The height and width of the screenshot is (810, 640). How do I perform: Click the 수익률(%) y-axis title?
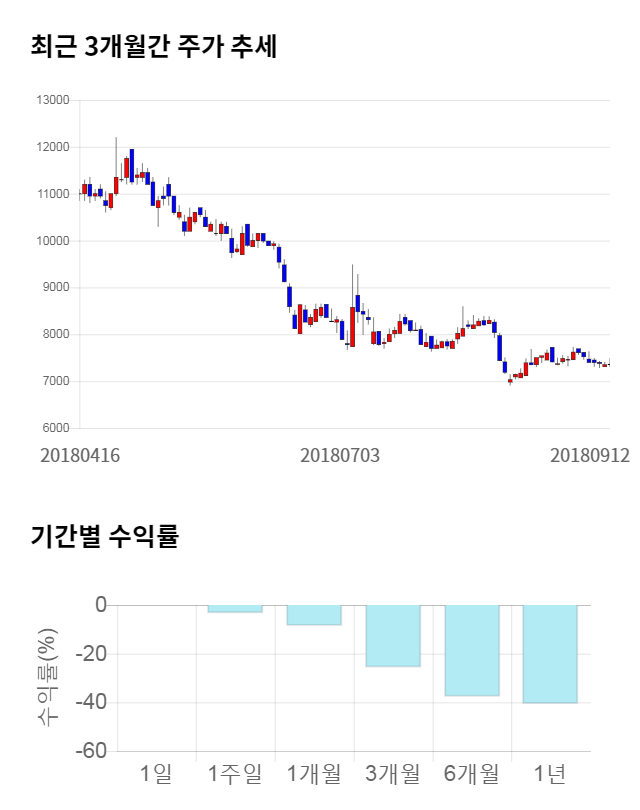click(x=47, y=677)
